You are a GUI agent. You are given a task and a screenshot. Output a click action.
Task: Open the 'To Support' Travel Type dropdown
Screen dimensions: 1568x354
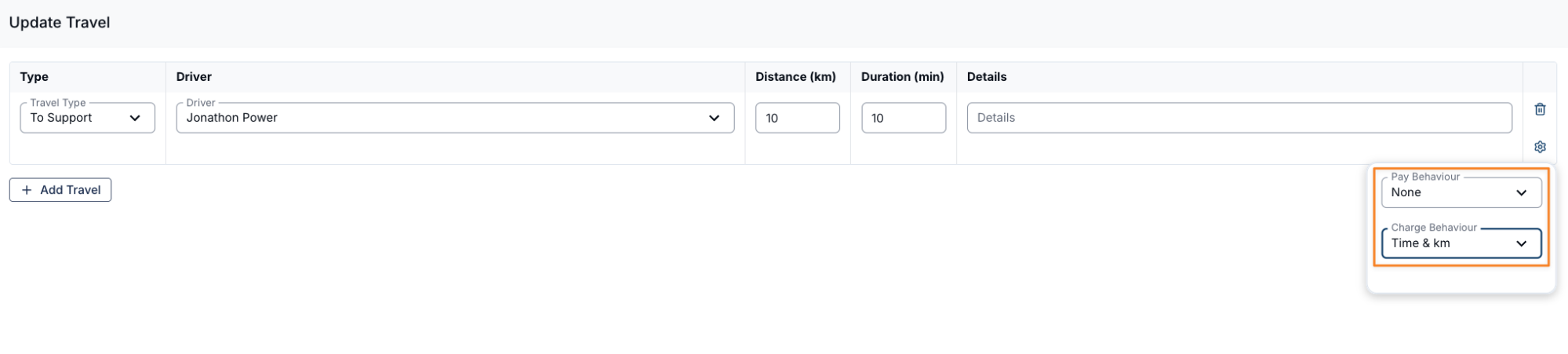point(78,118)
